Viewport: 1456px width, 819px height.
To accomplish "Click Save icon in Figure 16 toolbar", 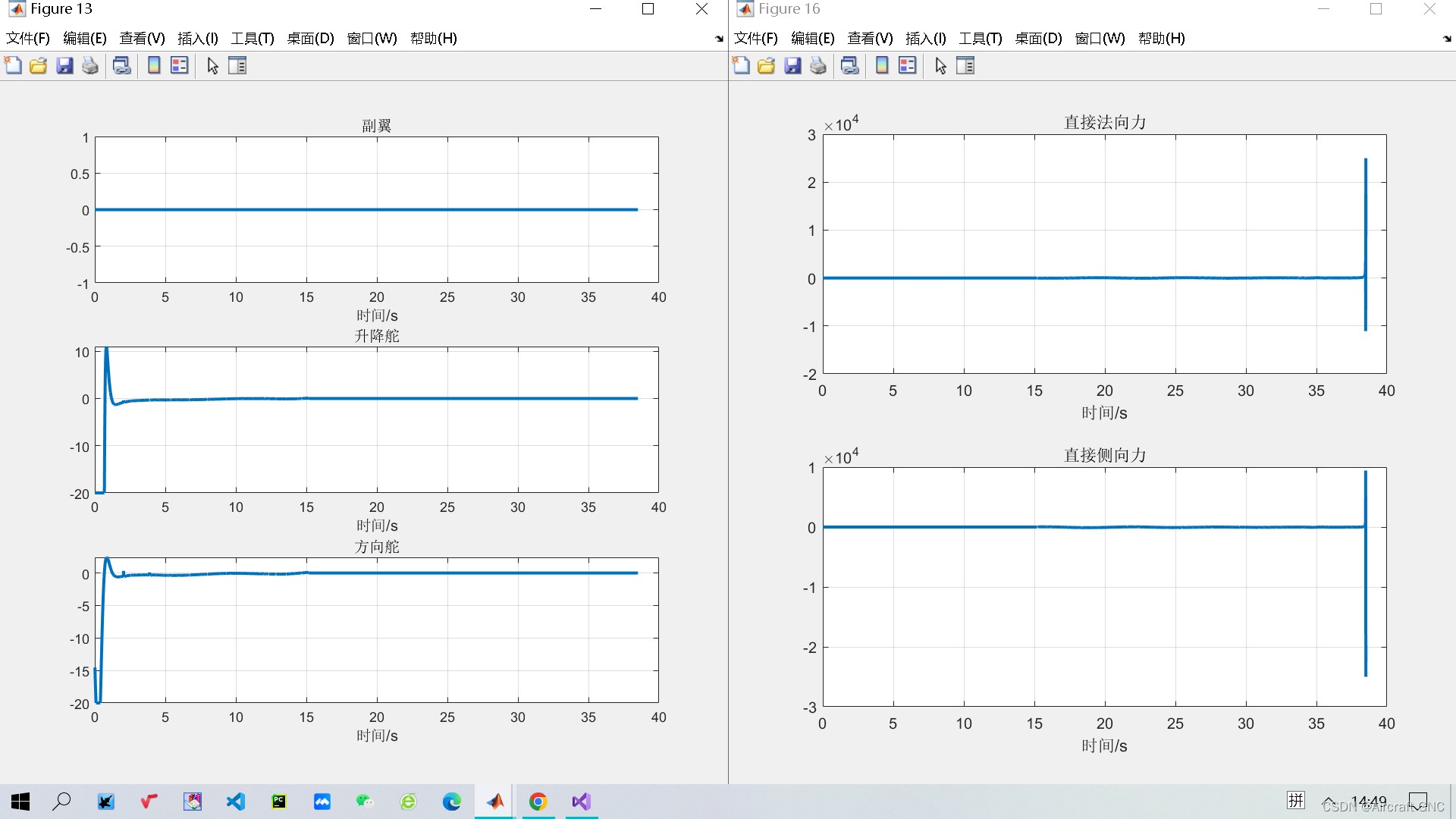I will point(792,66).
